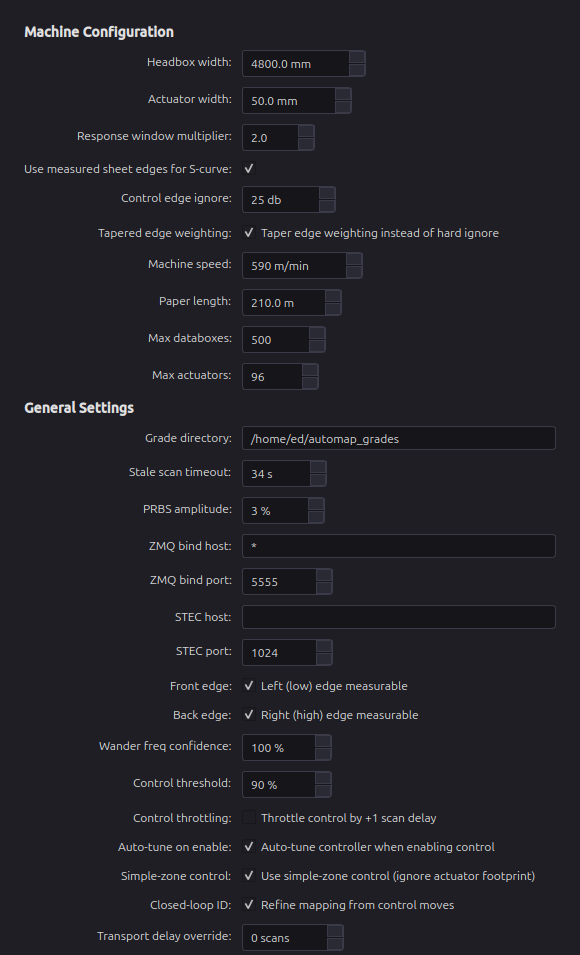The height and width of the screenshot is (955, 580).
Task: Click the Grade directory path field
Action: point(399,438)
